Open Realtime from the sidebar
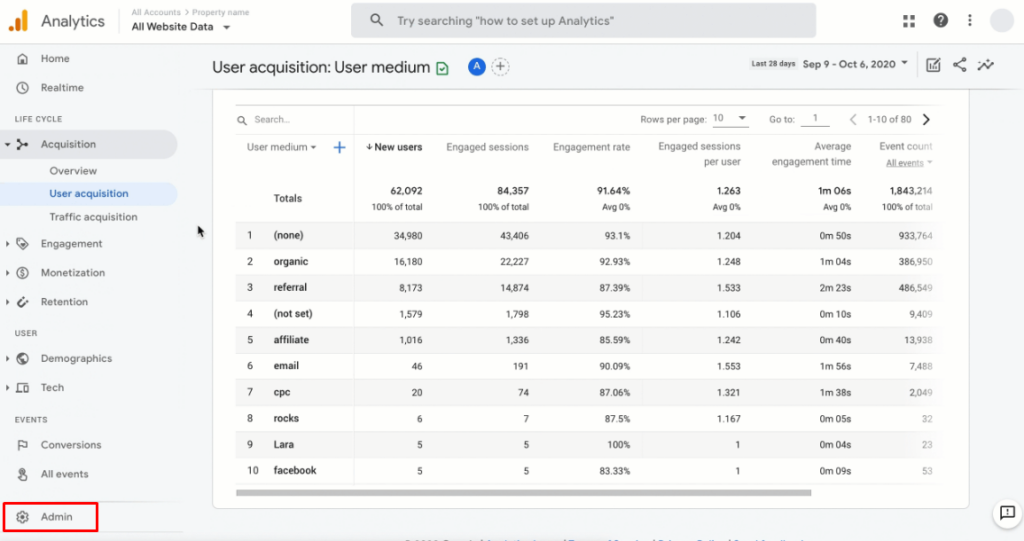The width and height of the screenshot is (1024, 541). pos(61,88)
